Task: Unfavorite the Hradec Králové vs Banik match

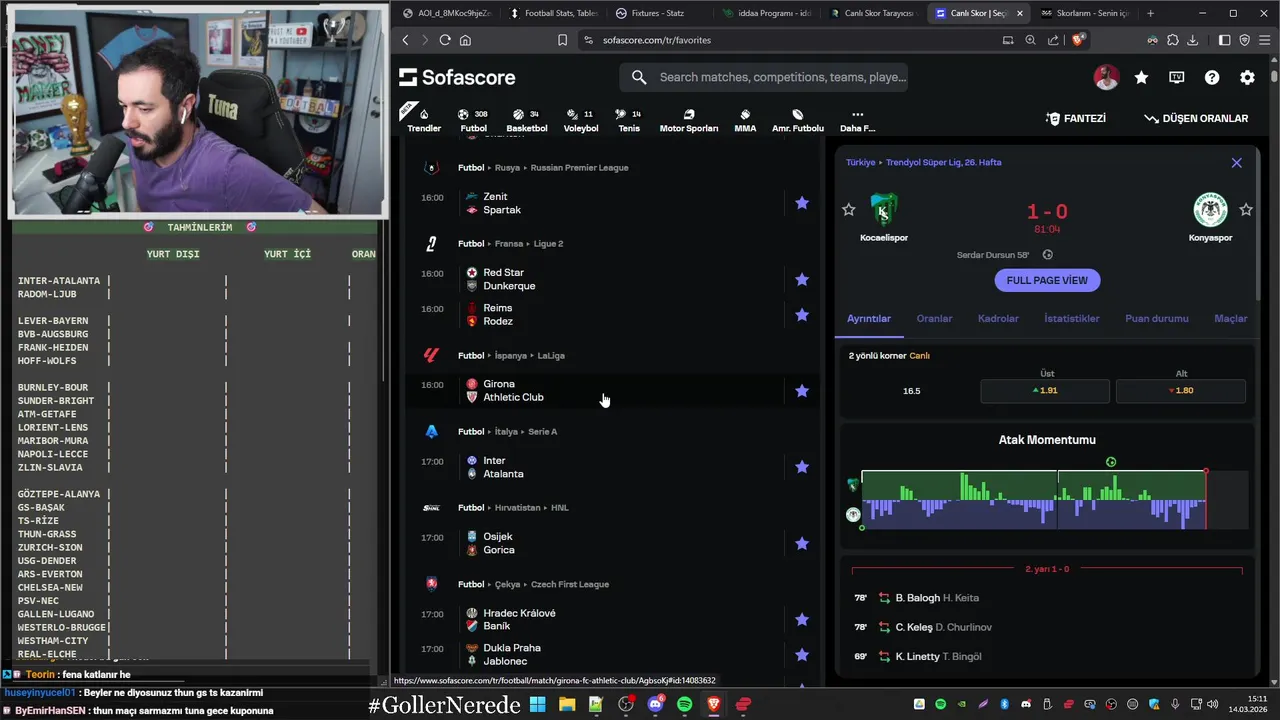Action: (802, 620)
